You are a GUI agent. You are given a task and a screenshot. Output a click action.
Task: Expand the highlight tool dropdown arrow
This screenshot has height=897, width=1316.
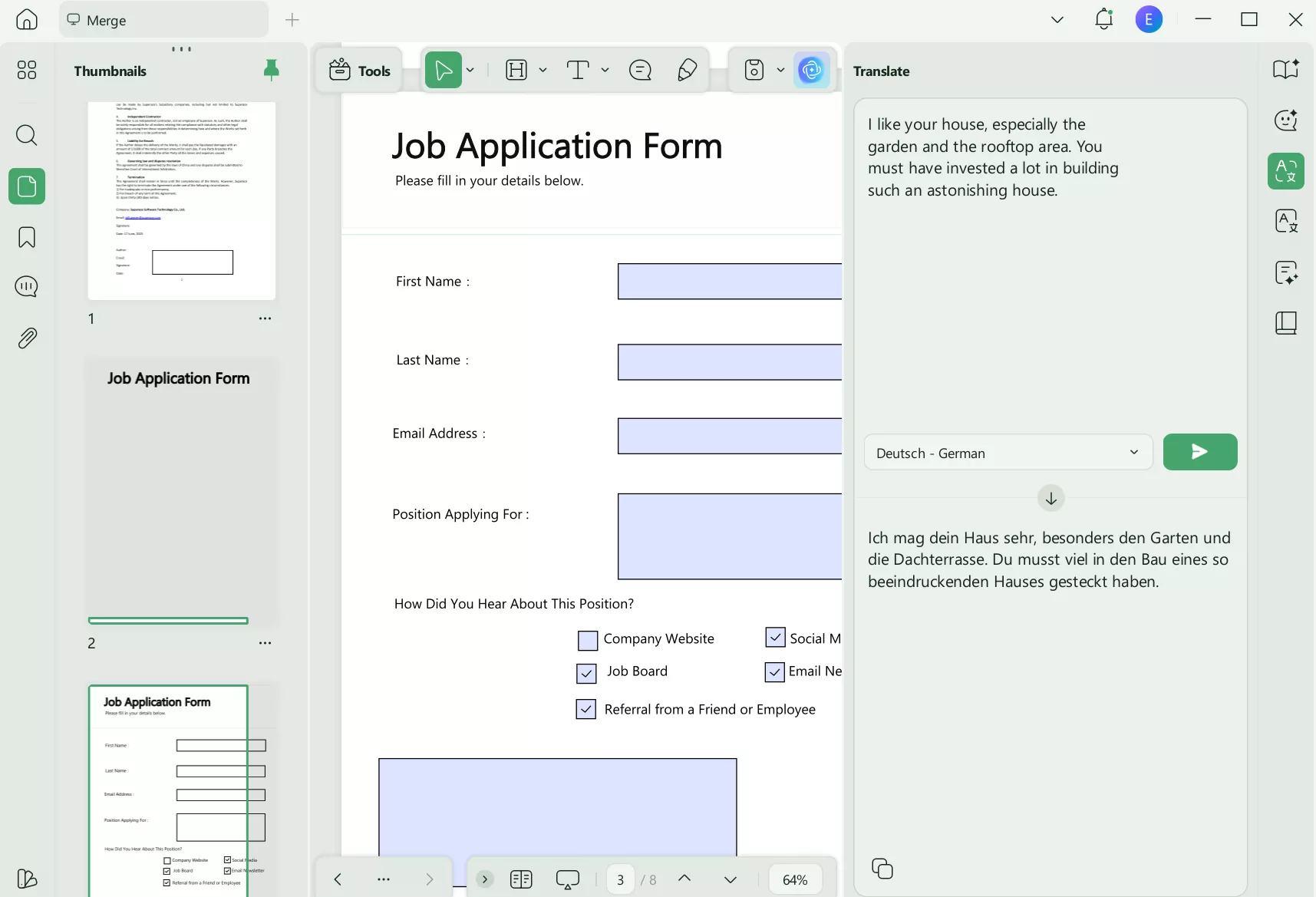tap(543, 70)
